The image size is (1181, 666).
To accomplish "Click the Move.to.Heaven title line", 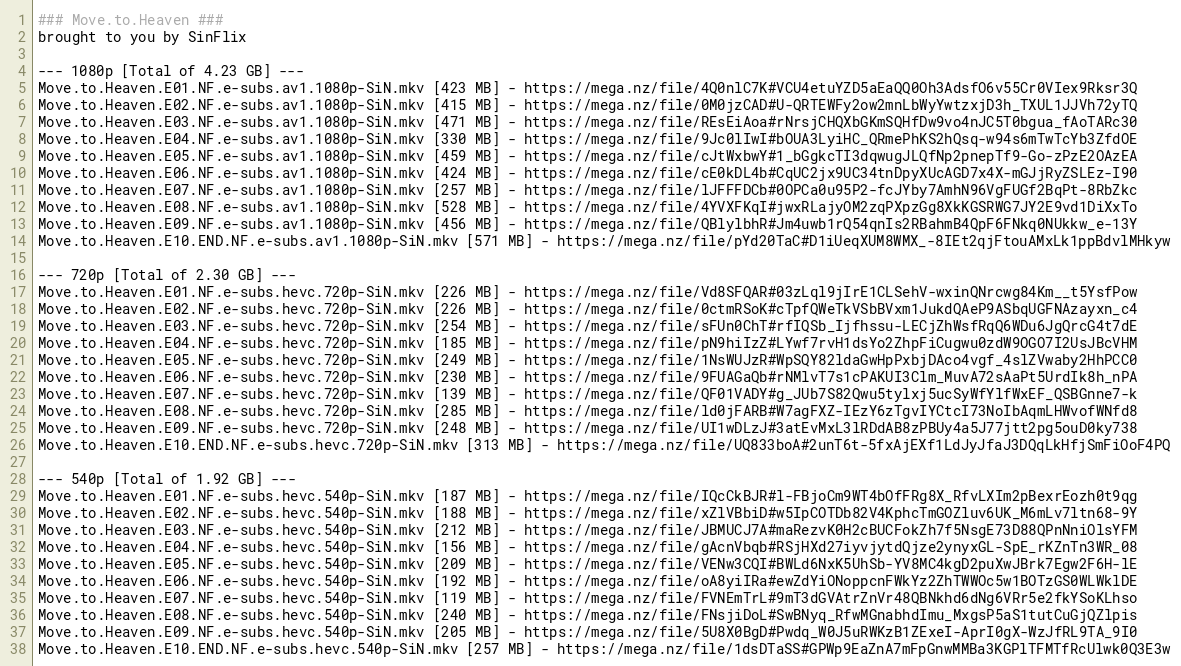I will pyautogui.click(x=130, y=20).
